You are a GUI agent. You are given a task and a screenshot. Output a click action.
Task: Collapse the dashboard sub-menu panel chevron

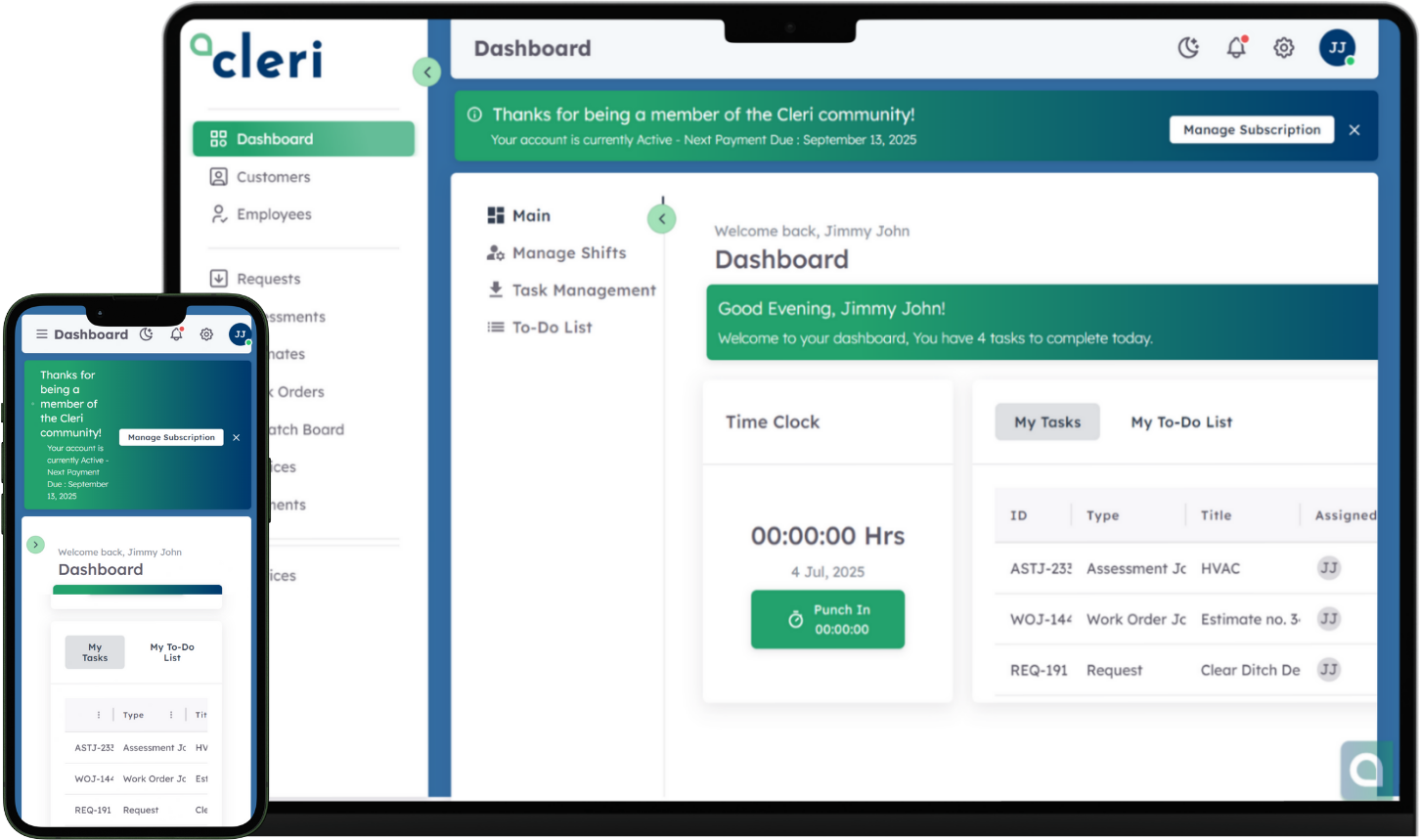coord(662,219)
